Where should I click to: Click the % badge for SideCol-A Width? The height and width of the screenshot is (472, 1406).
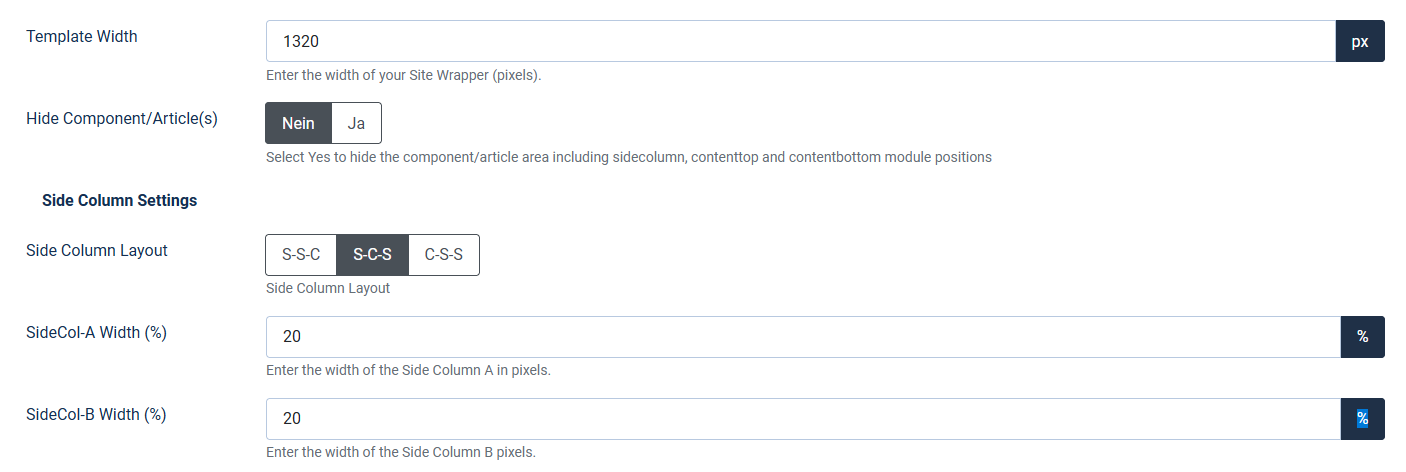1362,337
